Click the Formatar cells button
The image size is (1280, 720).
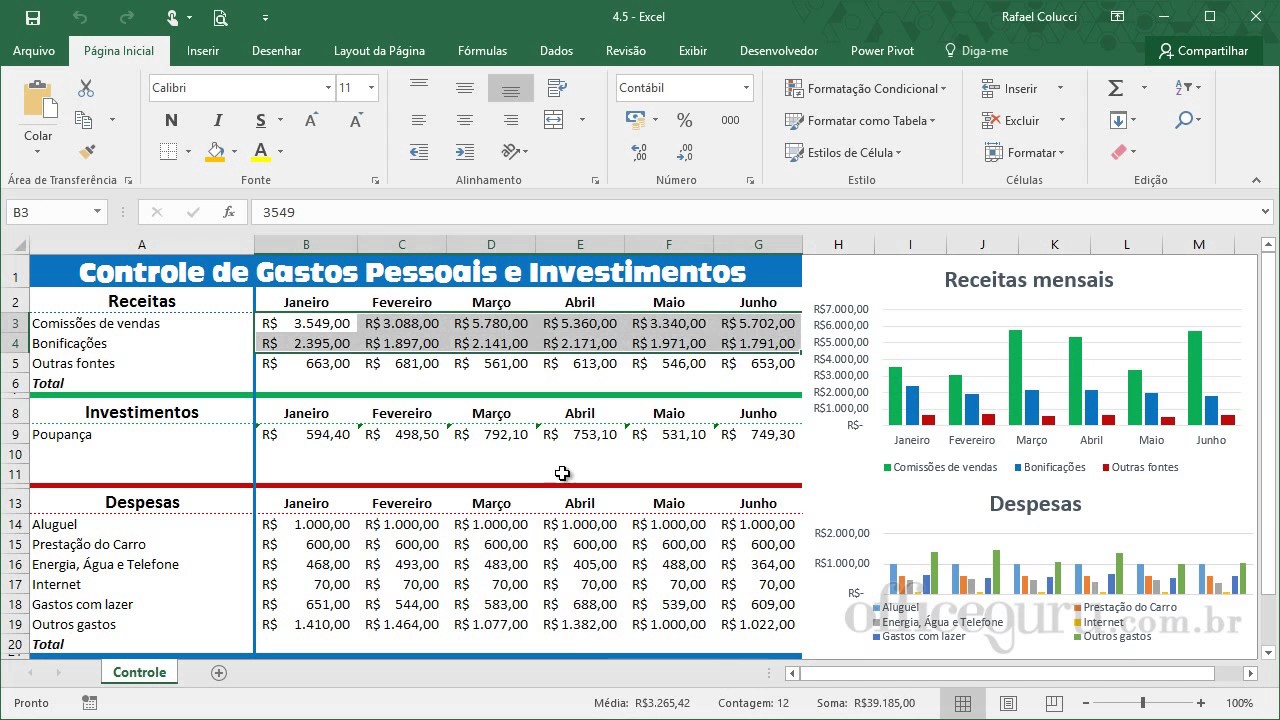click(1024, 152)
